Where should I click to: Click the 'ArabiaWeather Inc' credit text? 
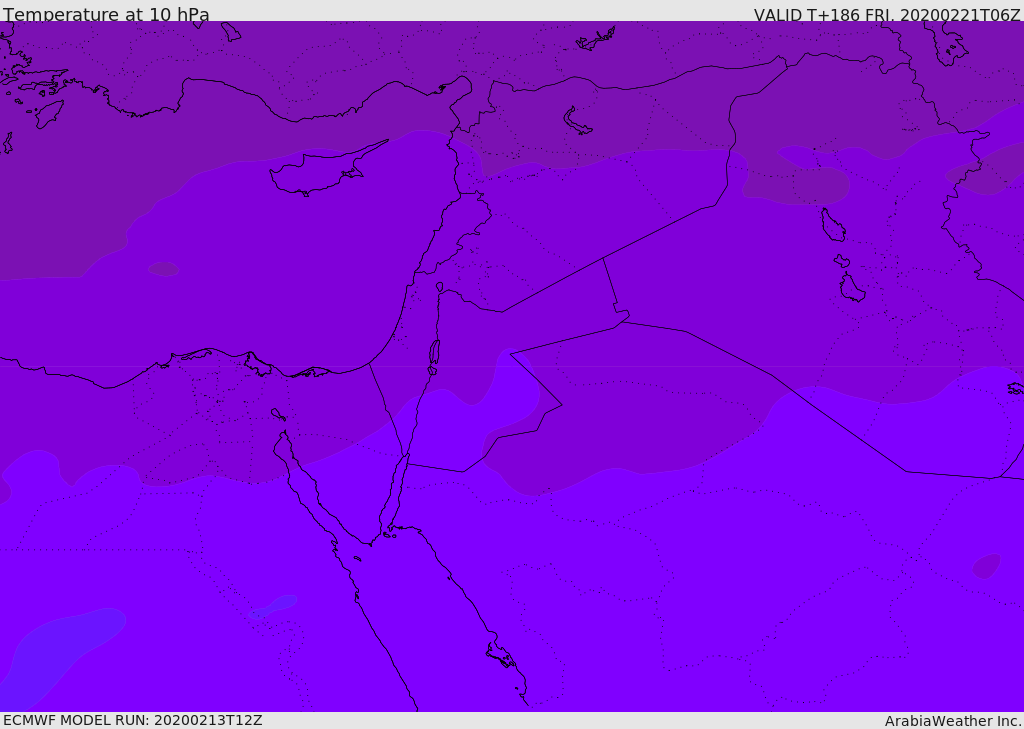952,721
